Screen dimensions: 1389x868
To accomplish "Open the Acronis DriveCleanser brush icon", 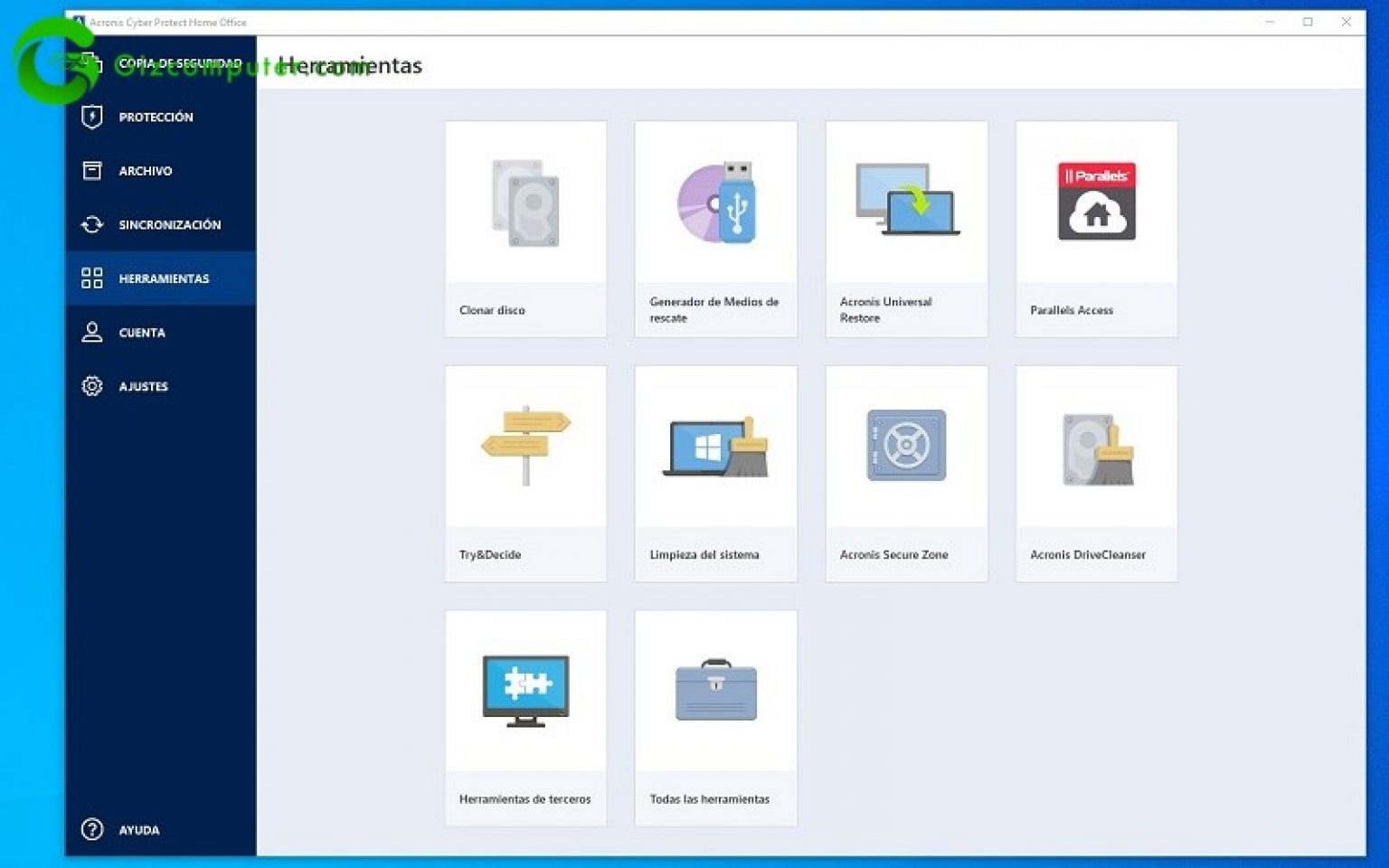I will point(1098,449).
